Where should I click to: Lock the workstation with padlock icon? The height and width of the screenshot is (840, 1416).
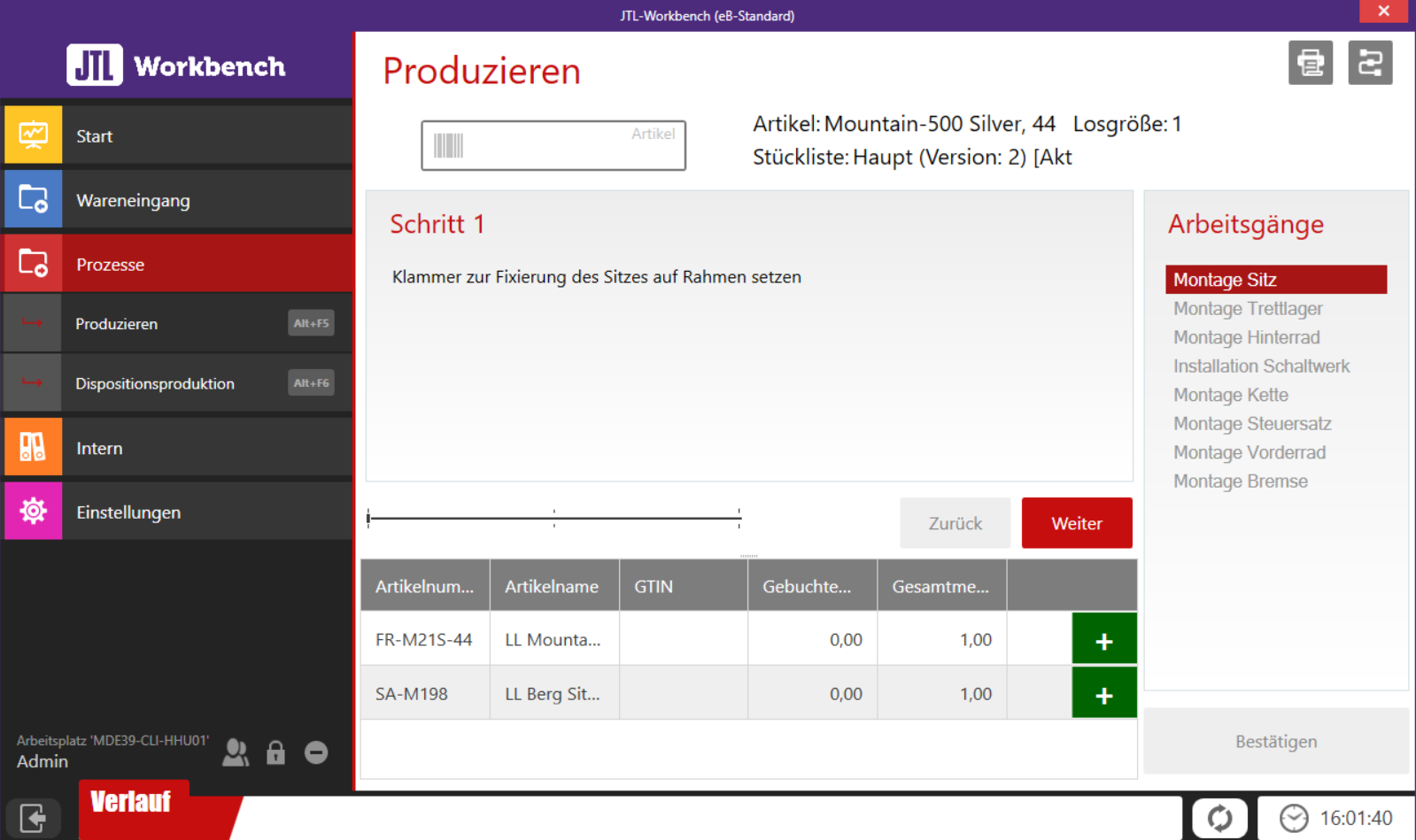(276, 752)
